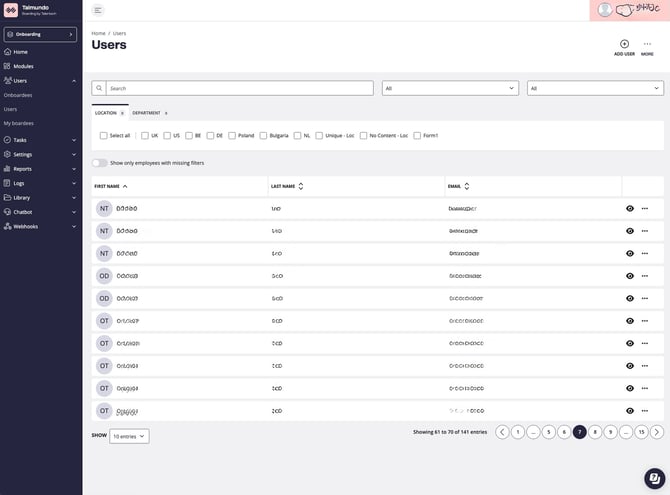The image size is (670, 495).
Task: Check the Bulgaria location checkbox
Action: (263, 136)
